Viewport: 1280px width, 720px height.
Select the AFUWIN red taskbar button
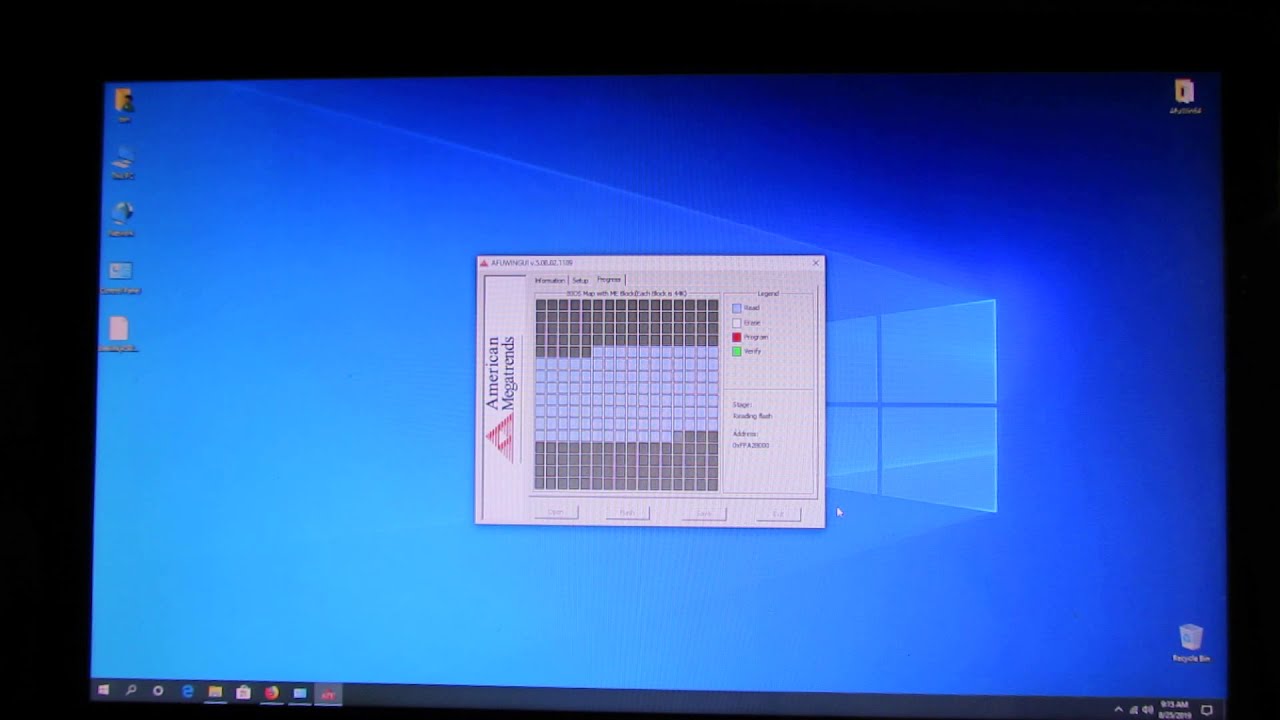[x=328, y=694]
